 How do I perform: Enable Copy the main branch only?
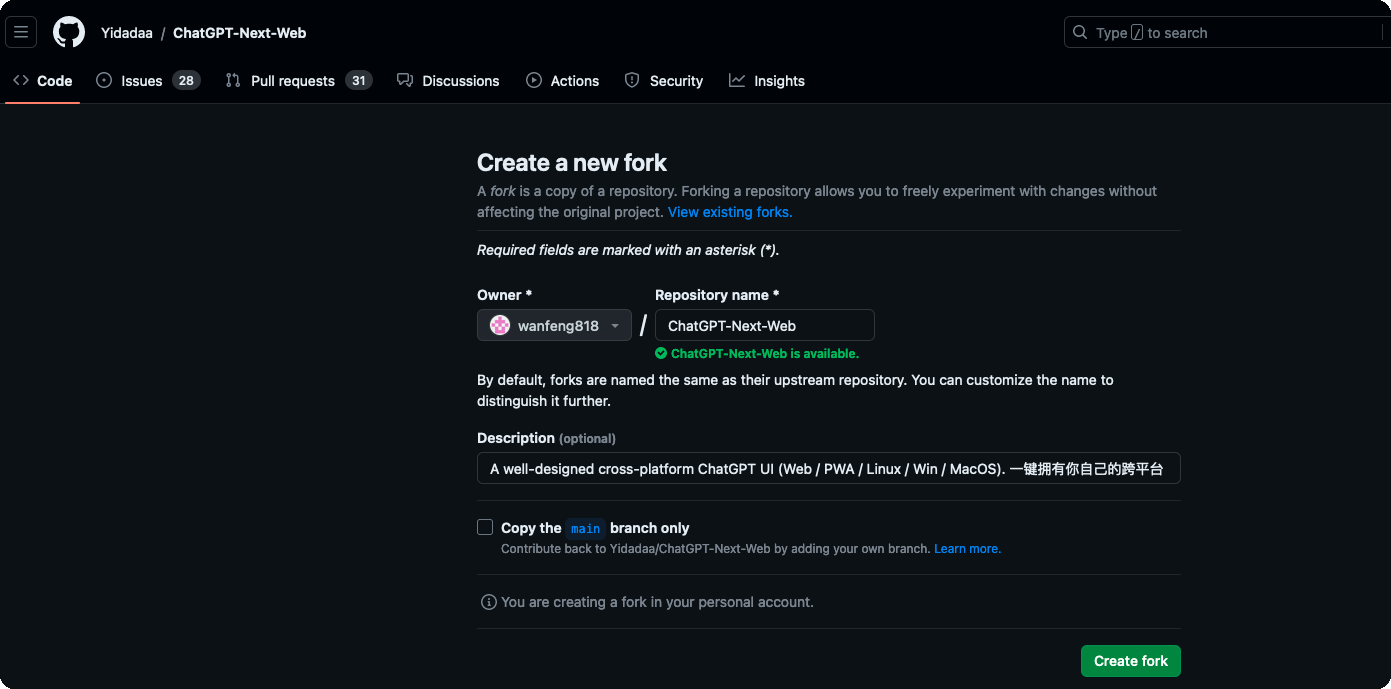(485, 527)
